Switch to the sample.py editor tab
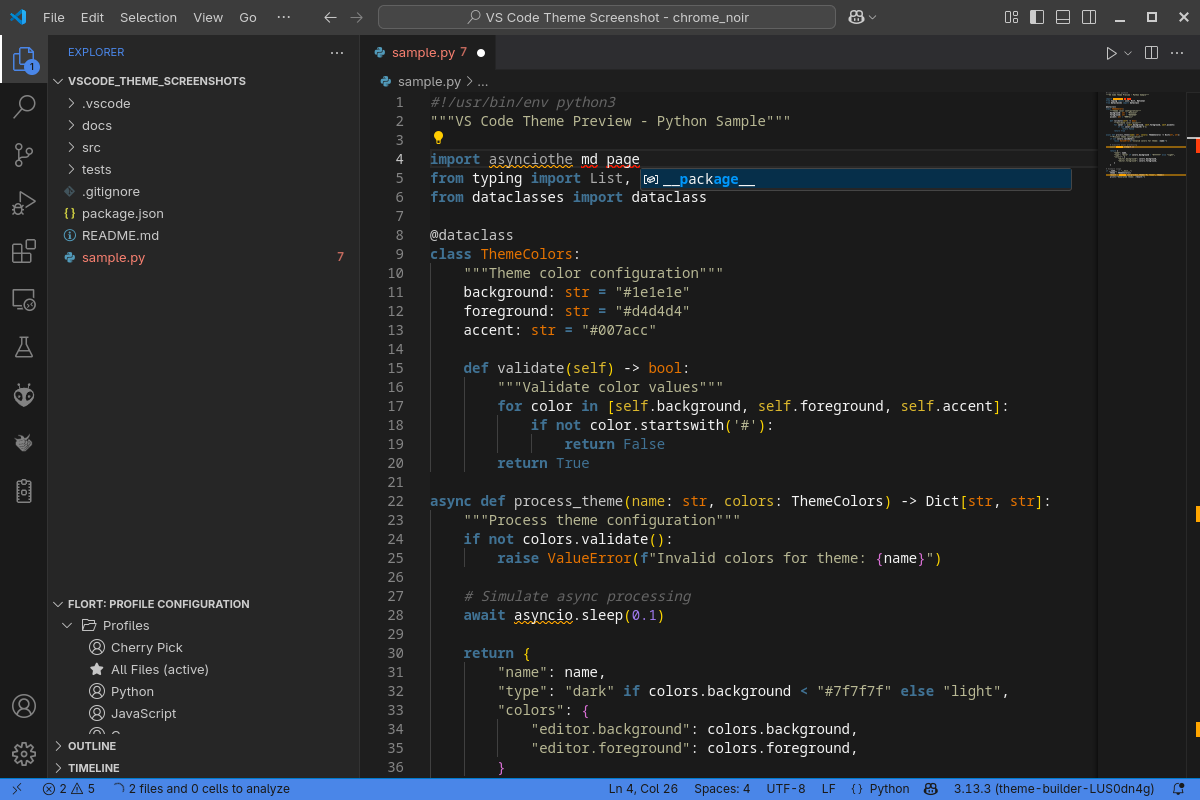Viewport: 1200px width, 800px height. tap(423, 52)
